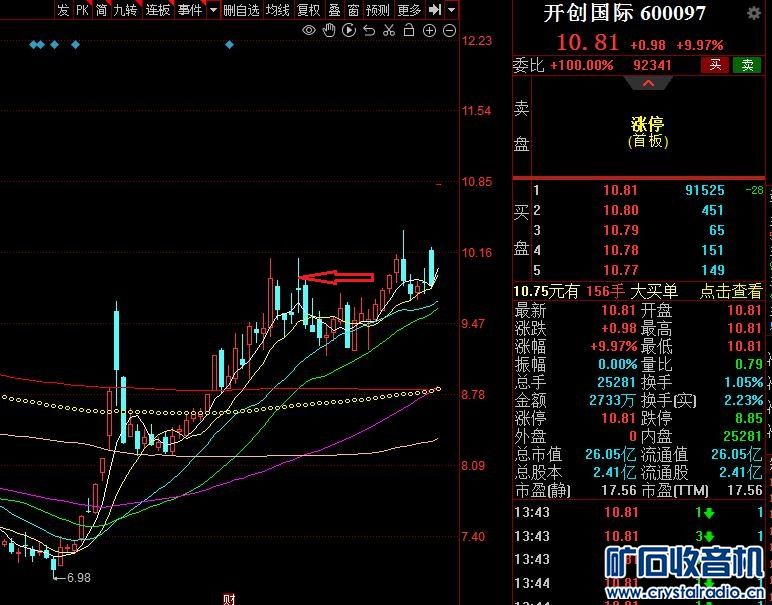The width and height of the screenshot is (772, 605).
Task: Zoom in using the plus circle icon
Action: tap(429, 31)
